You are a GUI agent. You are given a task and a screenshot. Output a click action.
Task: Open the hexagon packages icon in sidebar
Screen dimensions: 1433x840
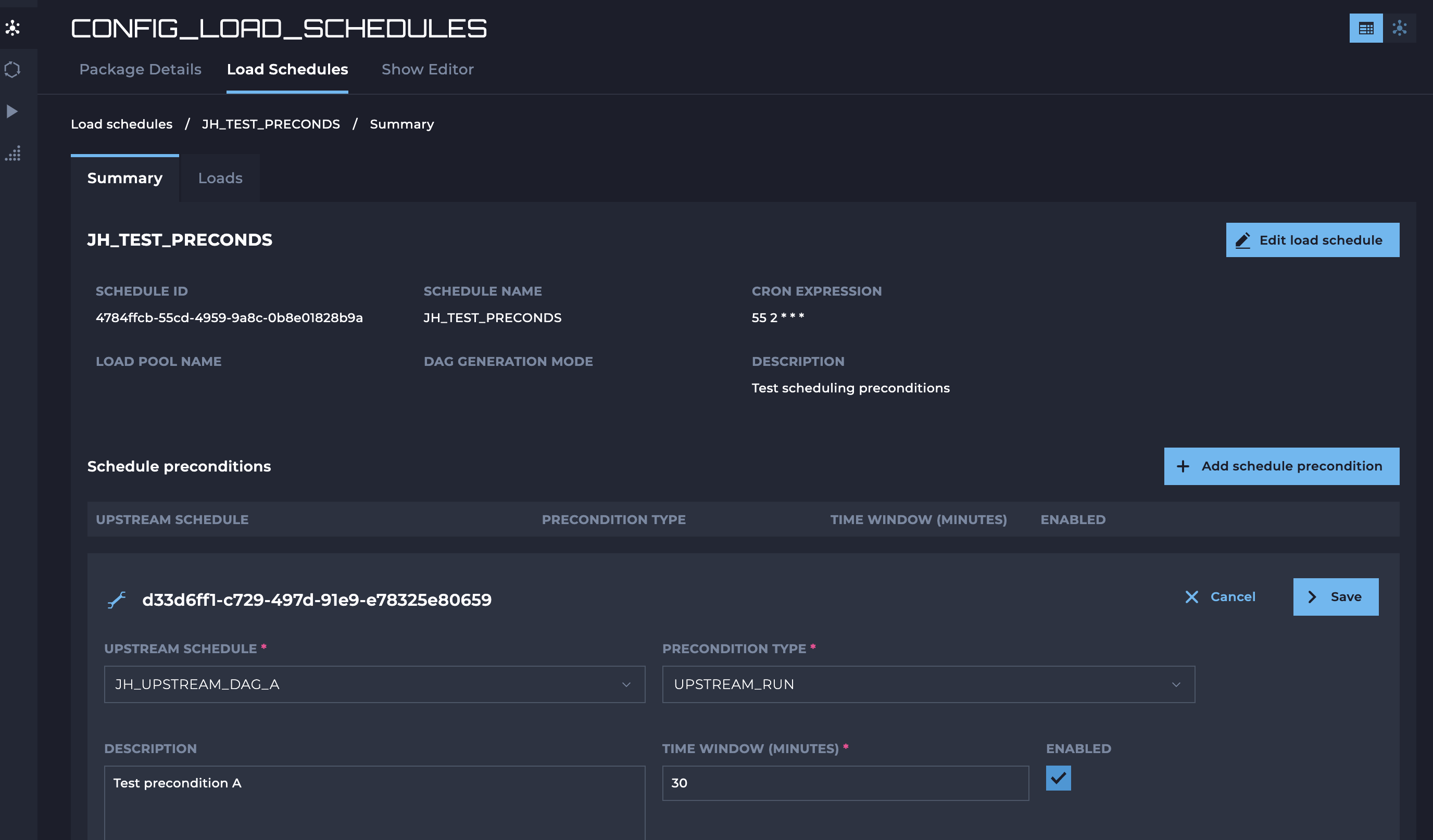point(12,69)
